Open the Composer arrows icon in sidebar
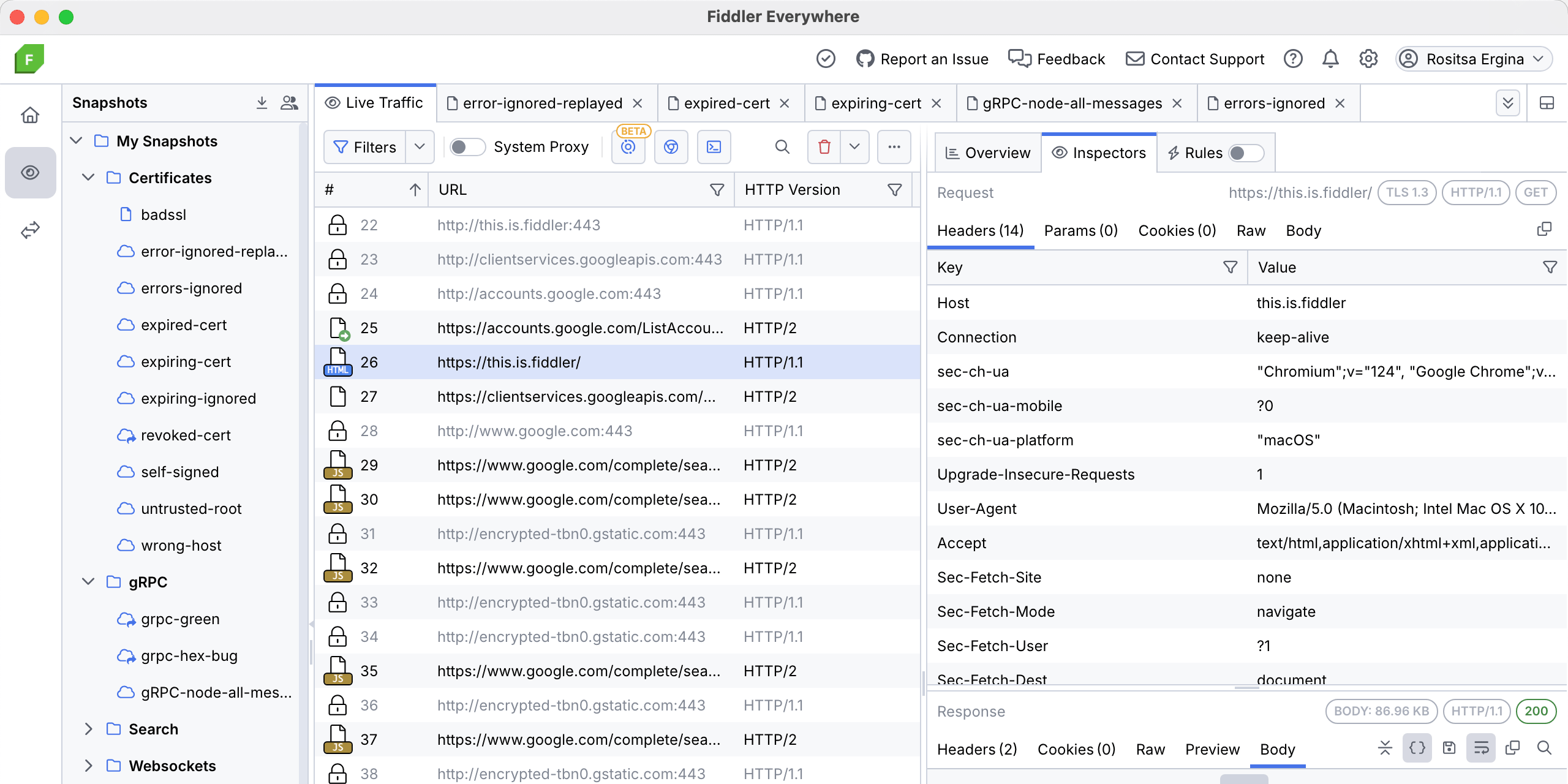Viewport: 1568px width, 784px height. (x=30, y=230)
